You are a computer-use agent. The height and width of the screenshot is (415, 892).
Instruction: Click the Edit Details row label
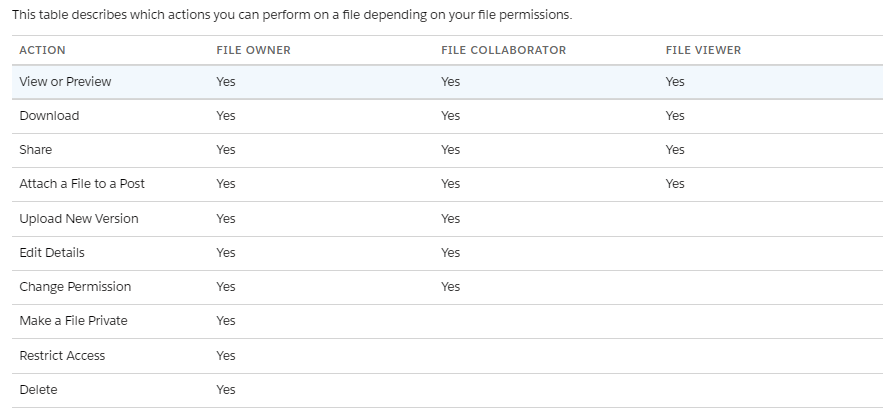point(52,253)
